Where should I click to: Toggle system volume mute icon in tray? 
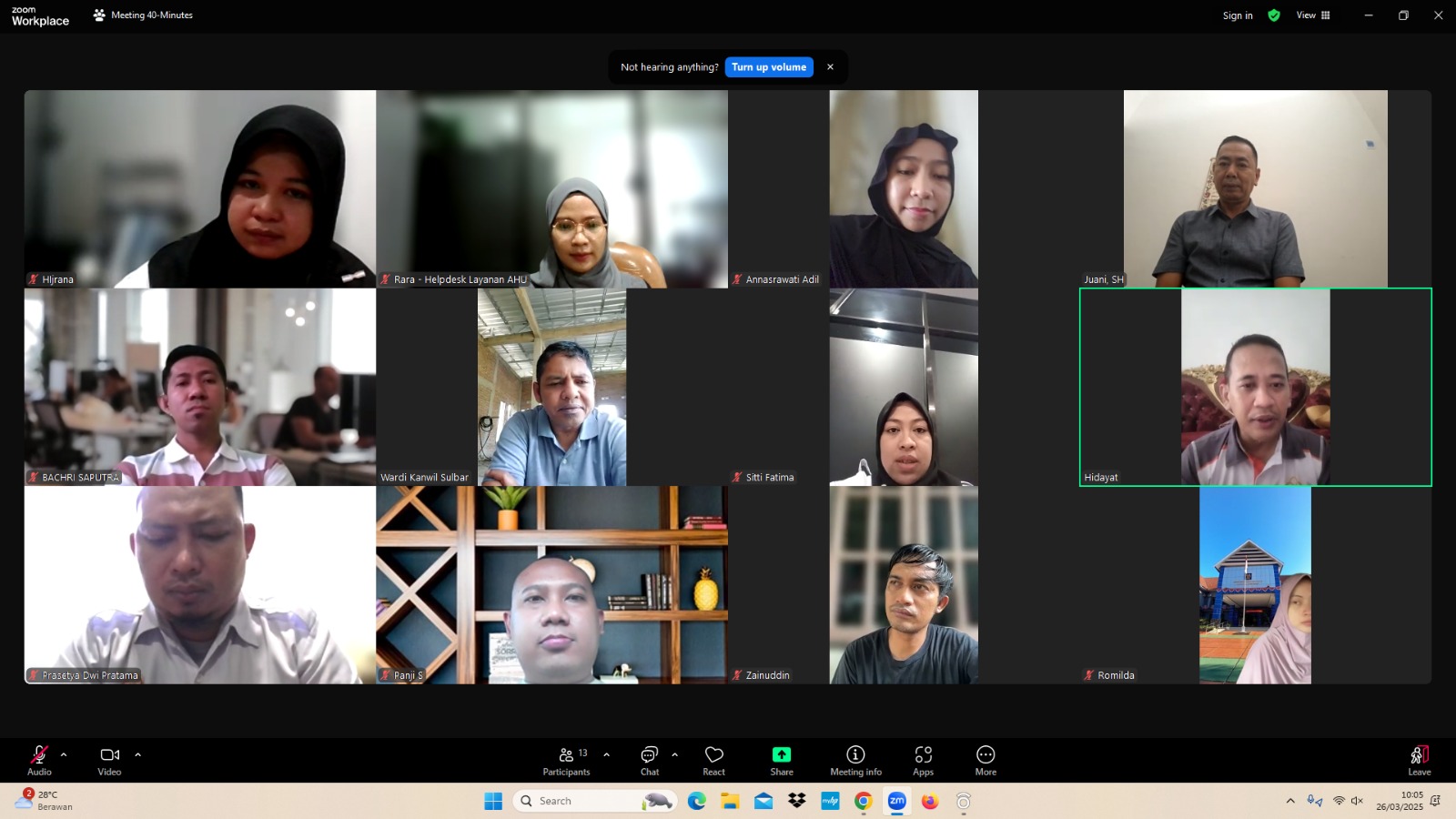click(1357, 801)
